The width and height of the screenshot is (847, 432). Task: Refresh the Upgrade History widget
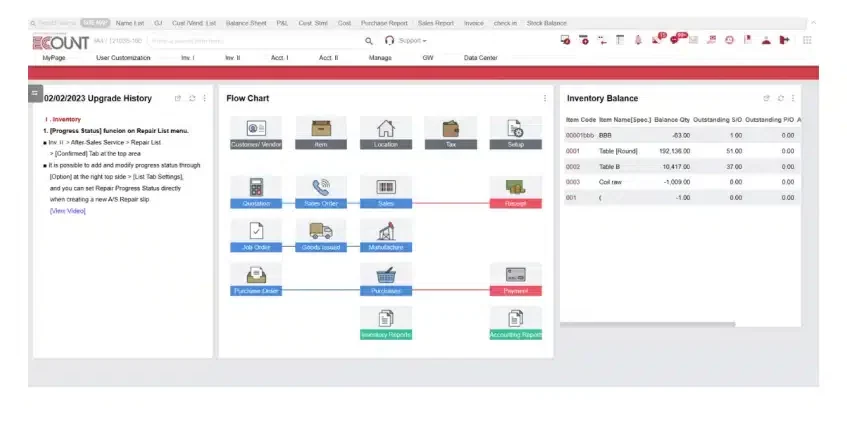pos(192,98)
